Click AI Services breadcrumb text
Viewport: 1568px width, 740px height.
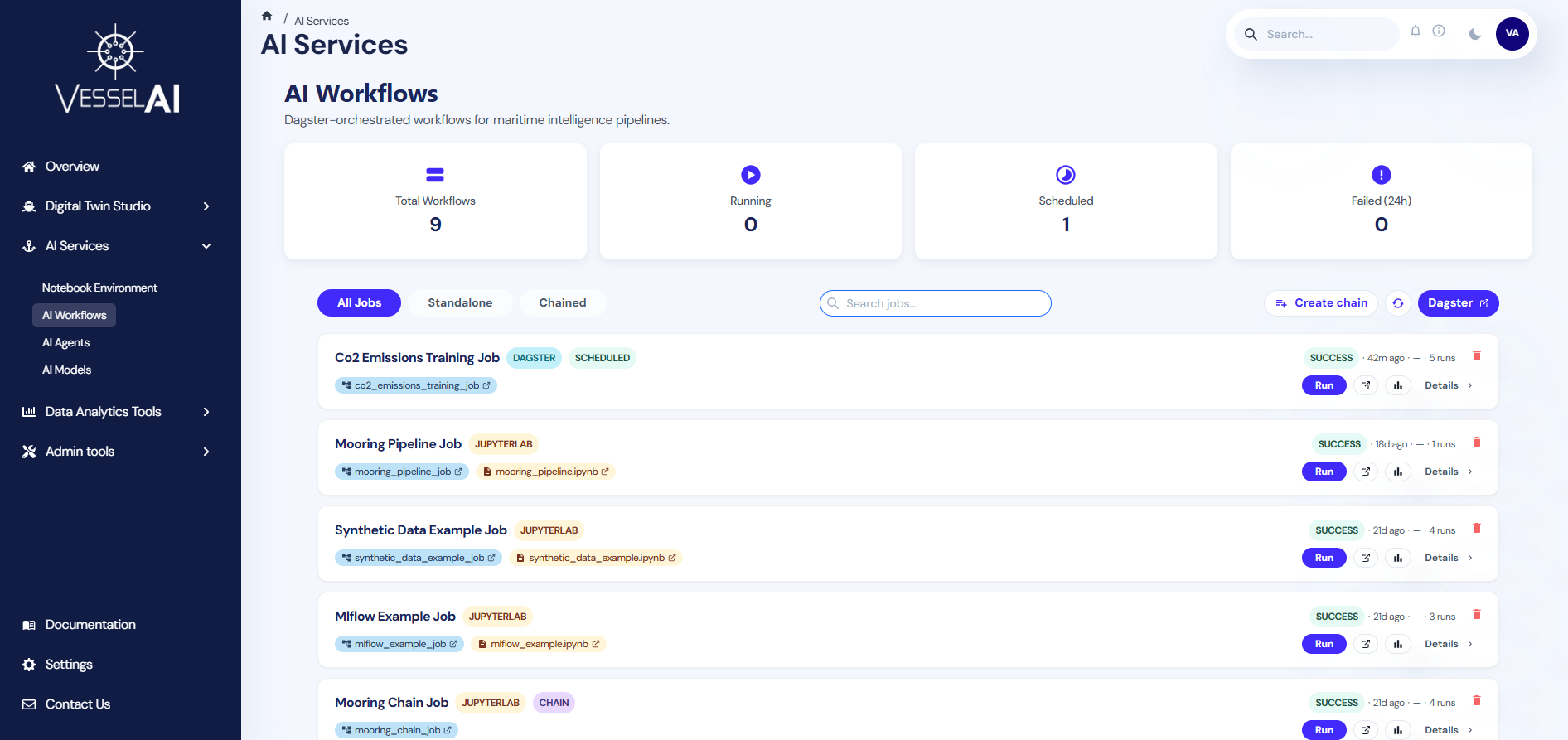pos(322,21)
